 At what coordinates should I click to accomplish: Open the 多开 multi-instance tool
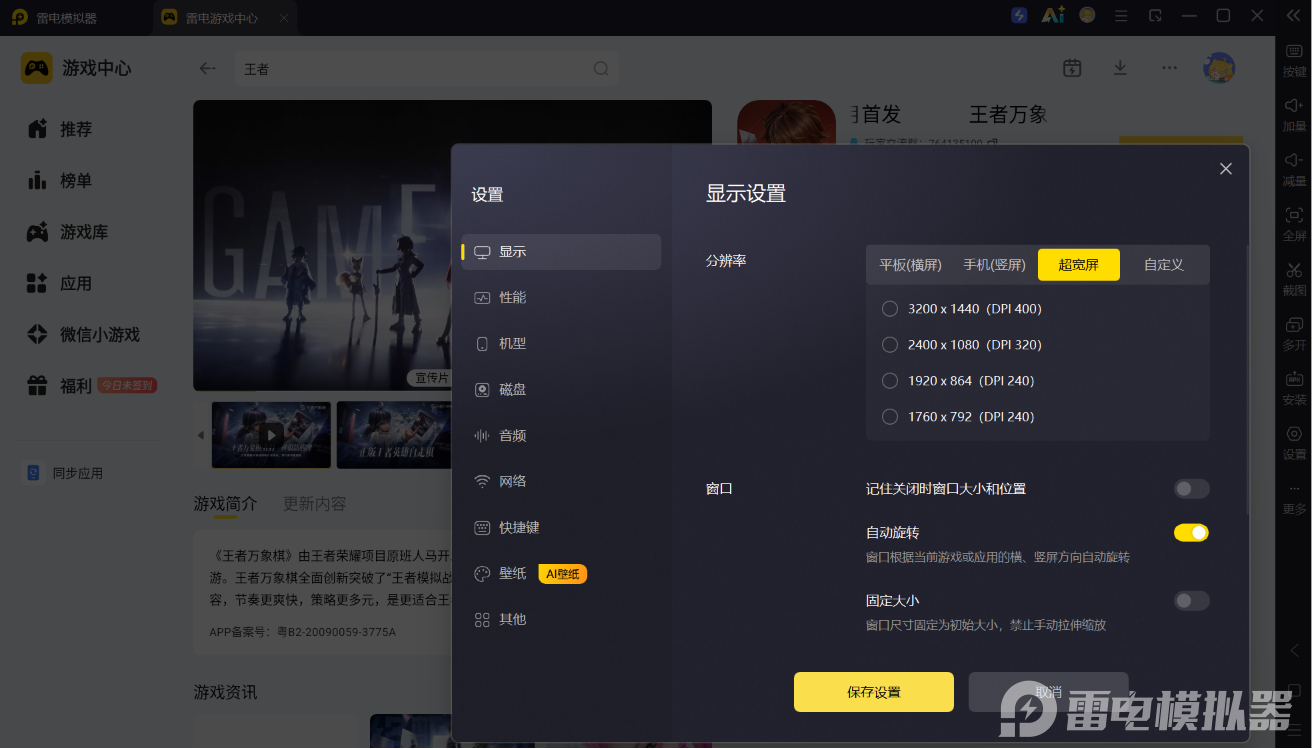pos(1294,334)
